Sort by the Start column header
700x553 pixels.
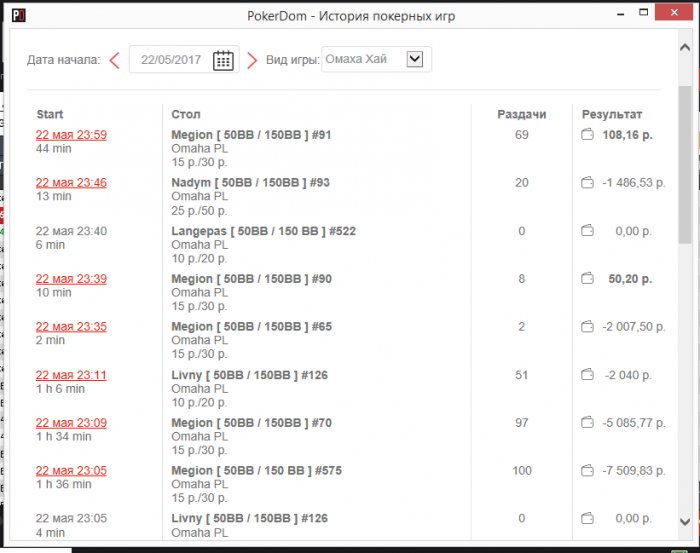pyautogui.click(x=50, y=114)
